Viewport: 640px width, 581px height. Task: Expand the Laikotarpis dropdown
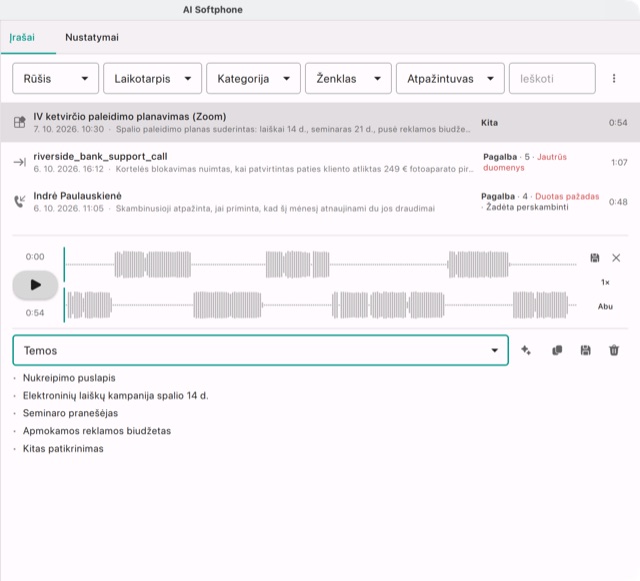click(152, 78)
